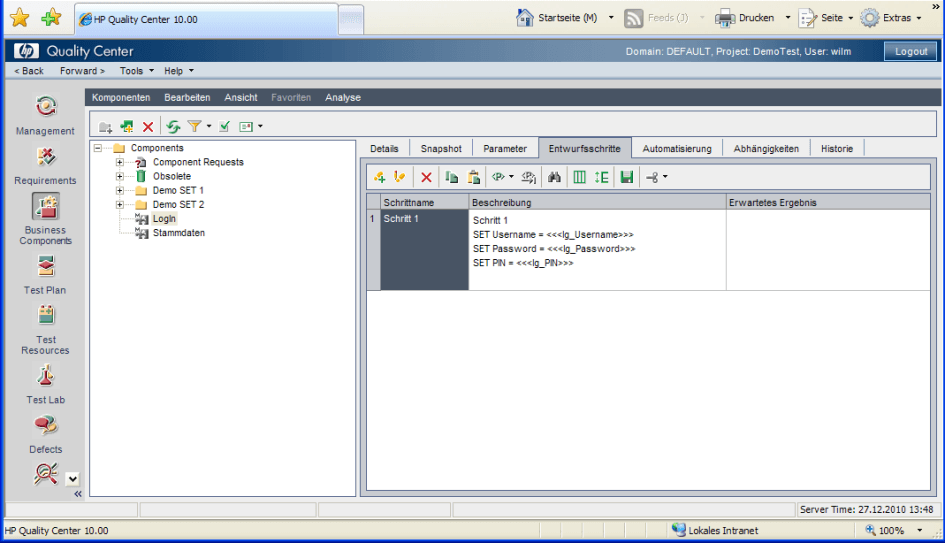Click the red delete step icon
The width and height of the screenshot is (945, 543).
[426, 177]
